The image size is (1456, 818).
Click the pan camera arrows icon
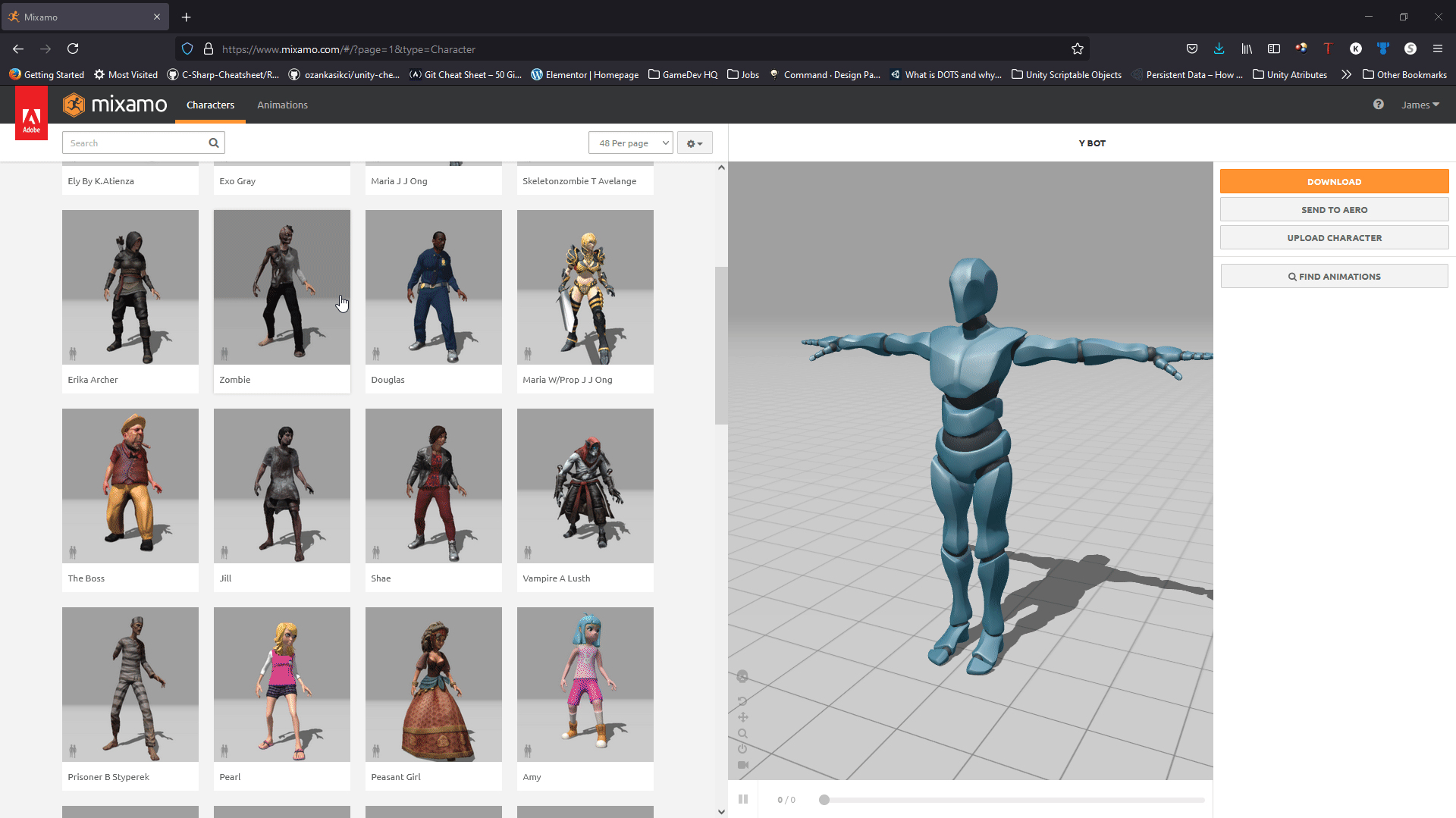[x=742, y=717]
